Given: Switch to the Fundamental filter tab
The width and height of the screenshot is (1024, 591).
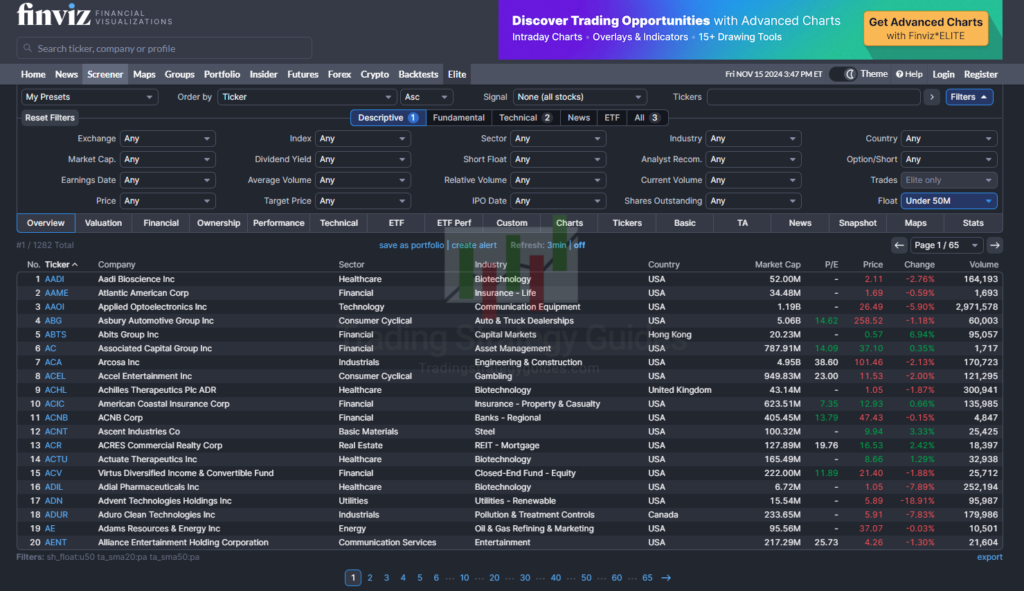Looking at the screenshot, I should [x=459, y=118].
